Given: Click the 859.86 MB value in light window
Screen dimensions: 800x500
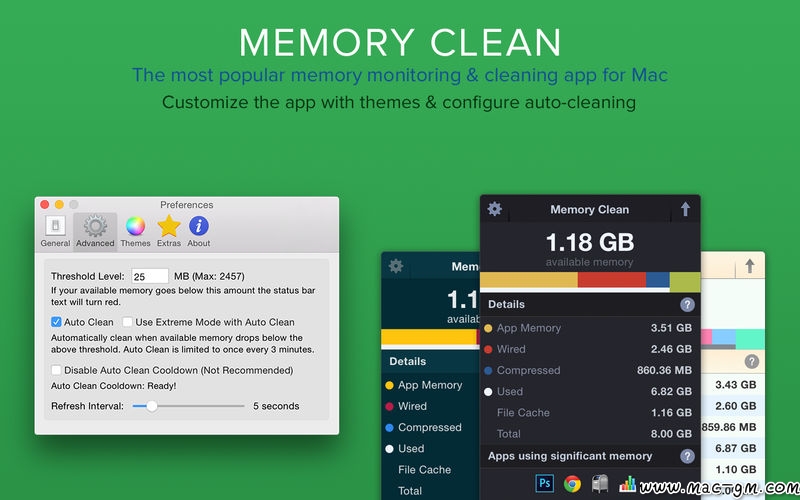Looking at the screenshot, I should [729, 428].
